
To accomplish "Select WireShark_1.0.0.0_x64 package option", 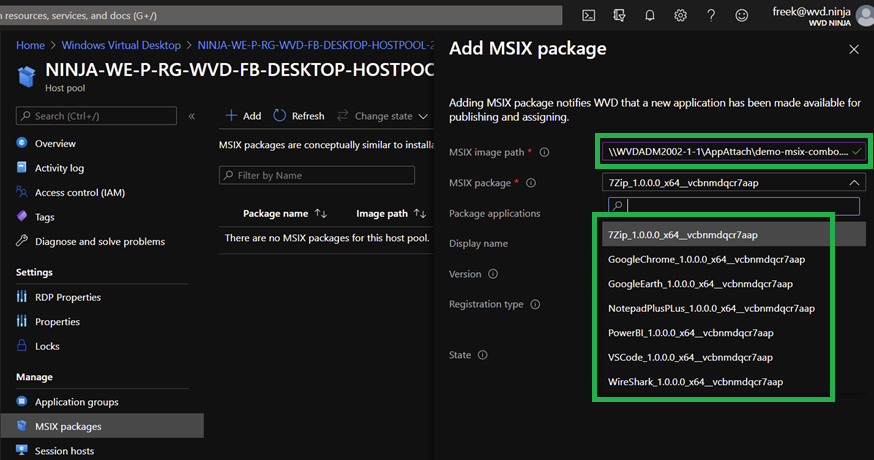I will (734, 382).
